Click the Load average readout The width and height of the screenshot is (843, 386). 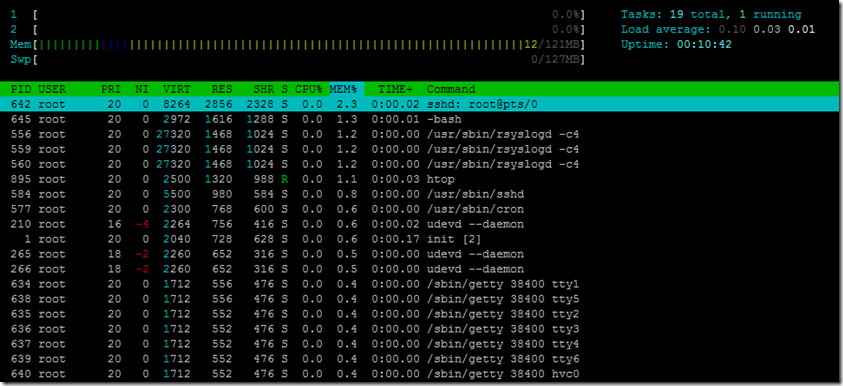[718, 30]
